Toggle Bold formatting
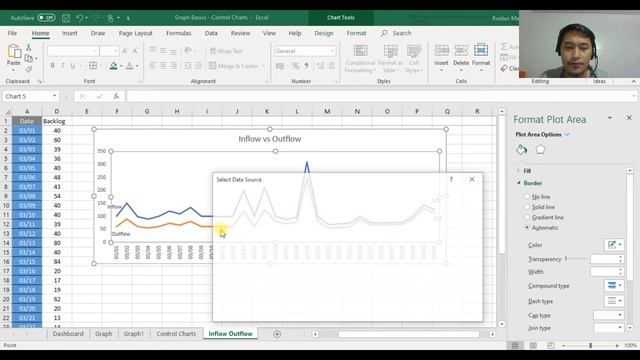Image resolution: width=640 pixels, height=360 pixels. click(x=52, y=66)
